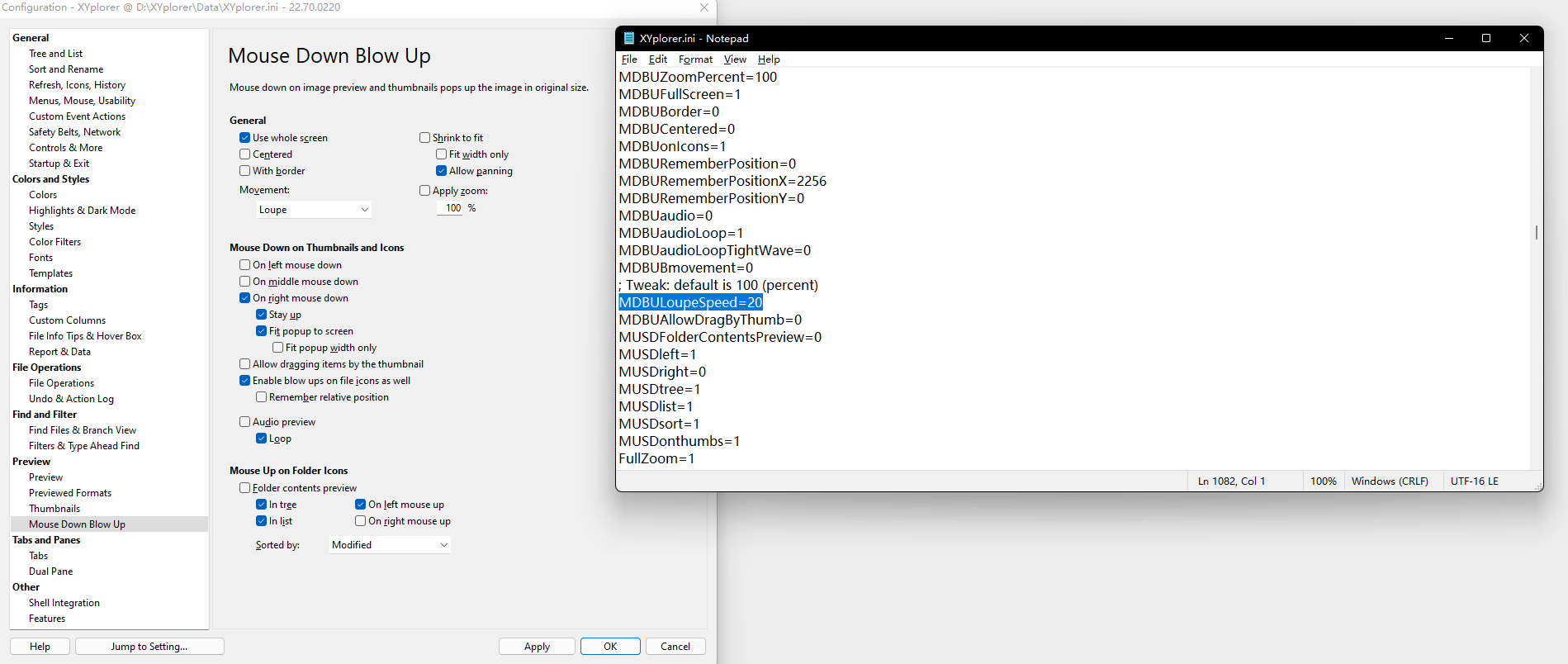This screenshot has width=1568, height=664.
Task: Click the 100% zoom status in Notepad
Action: [x=1323, y=481]
